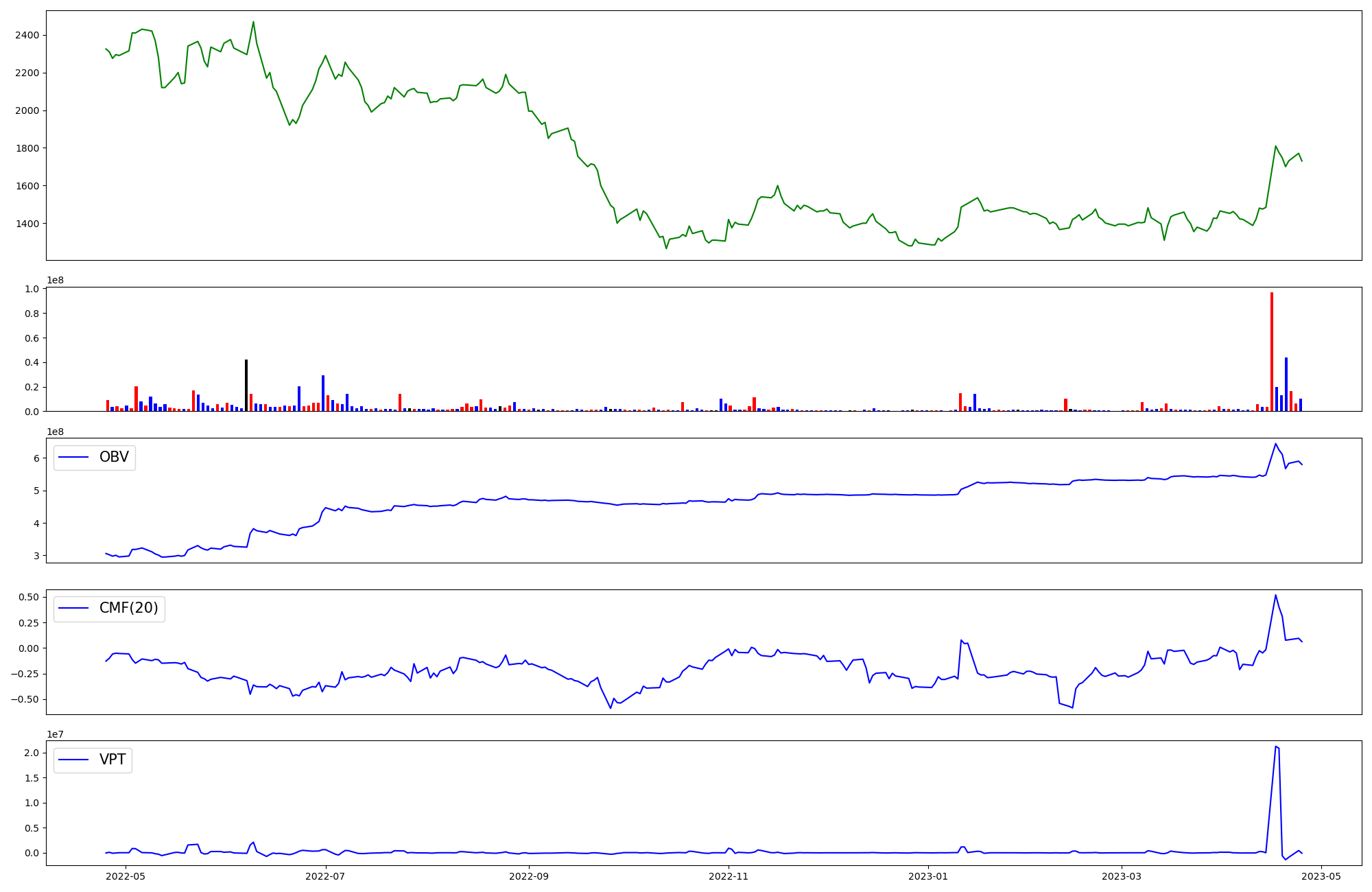Click the 6 tick on the OBV axis
The image size is (1372, 892).
click(x=36, y=458)
